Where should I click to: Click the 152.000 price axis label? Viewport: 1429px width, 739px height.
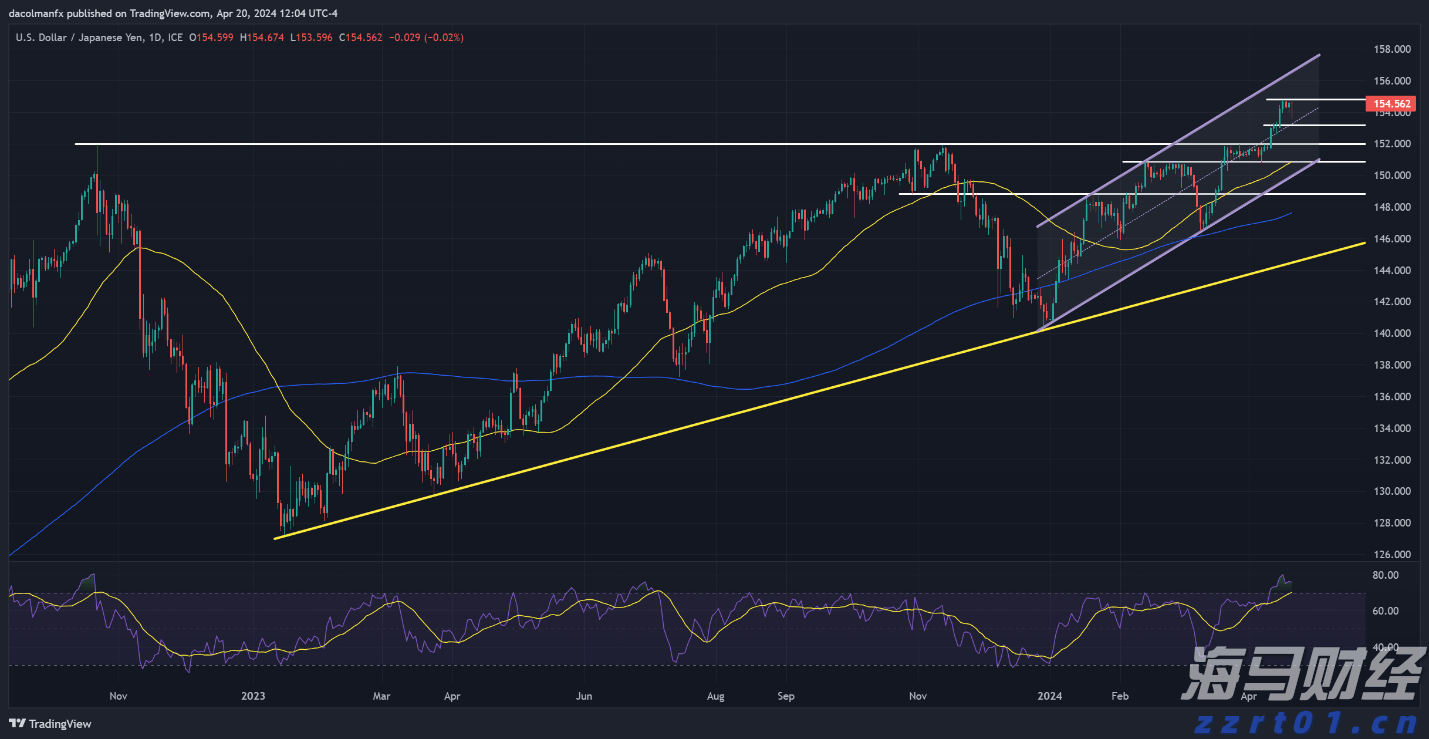click(x=1390, y=144)
